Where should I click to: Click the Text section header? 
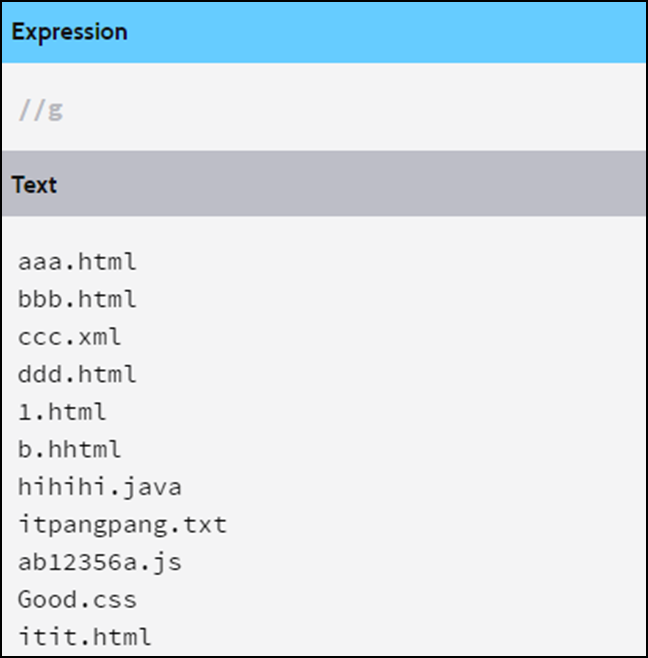(324, 184)
